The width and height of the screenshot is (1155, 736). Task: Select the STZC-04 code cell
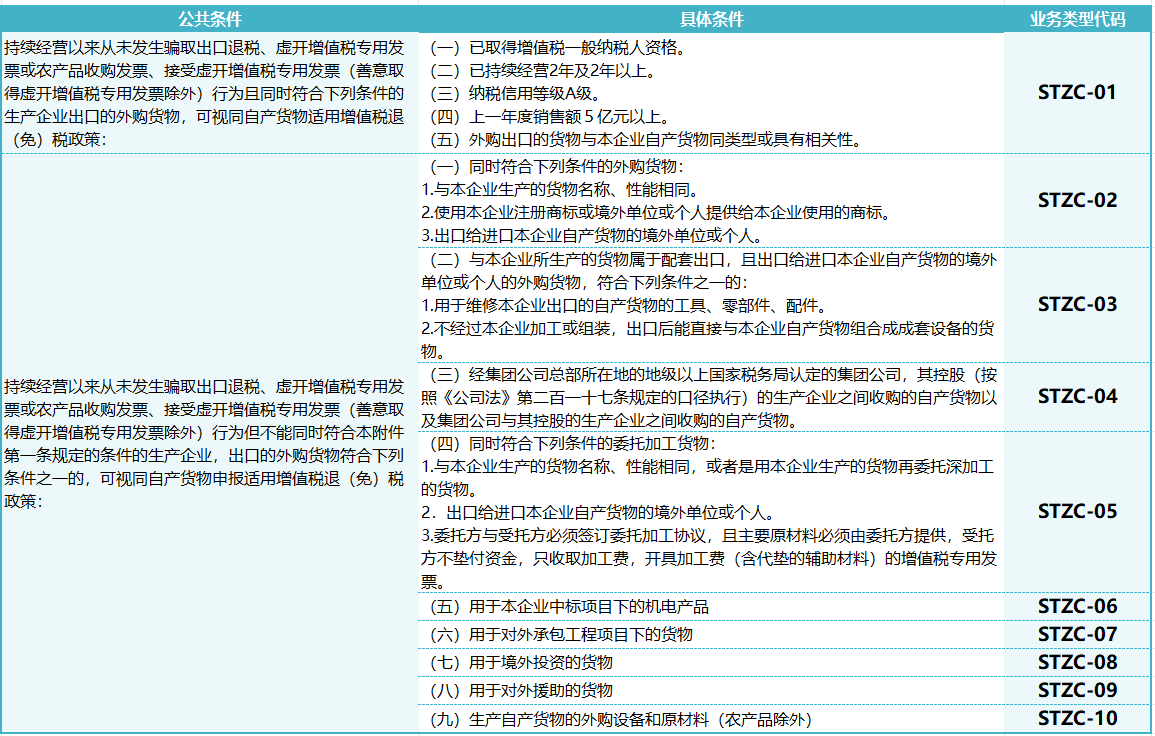pos(1077,396)
